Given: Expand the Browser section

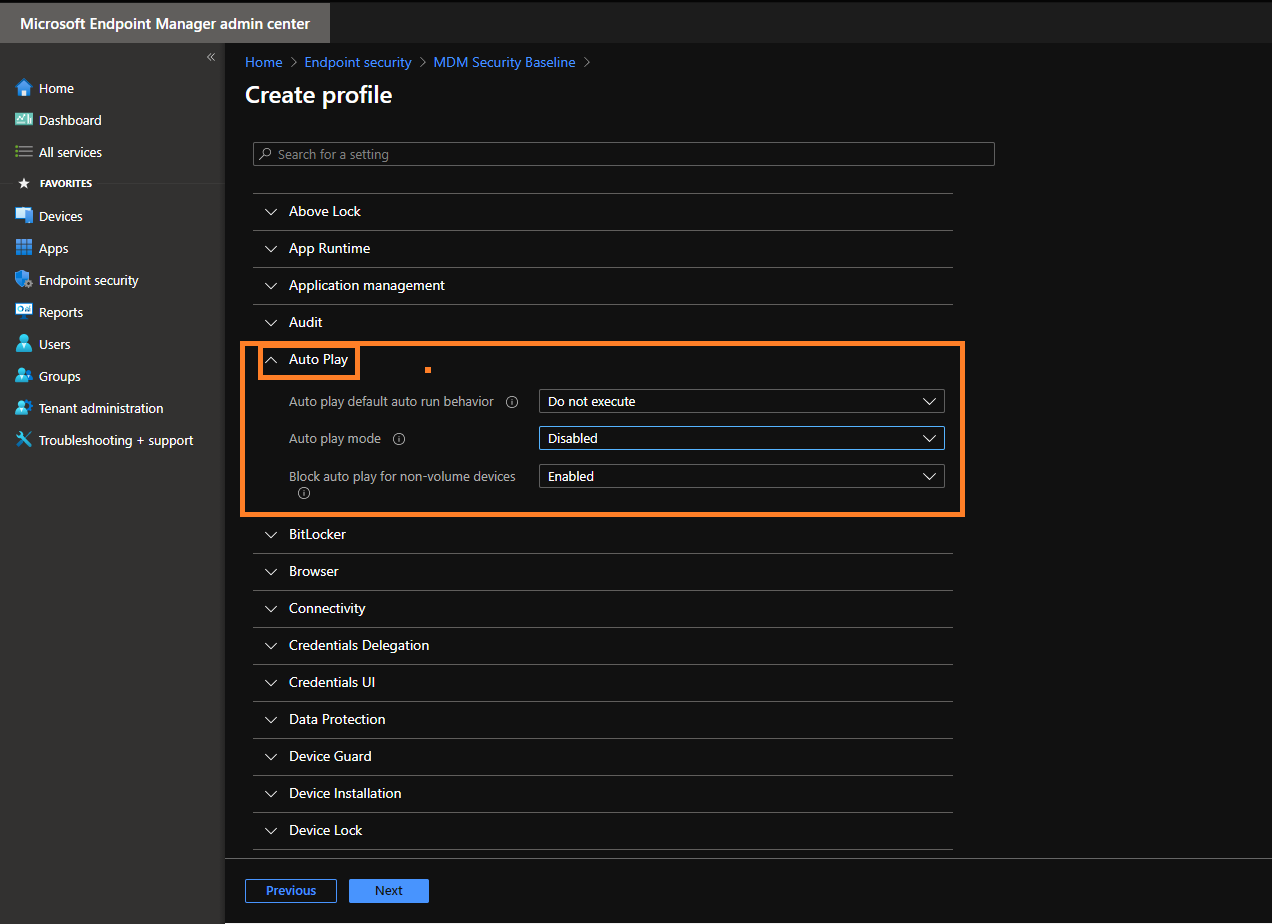Looking at the screenshot, I should coord(603,572).
